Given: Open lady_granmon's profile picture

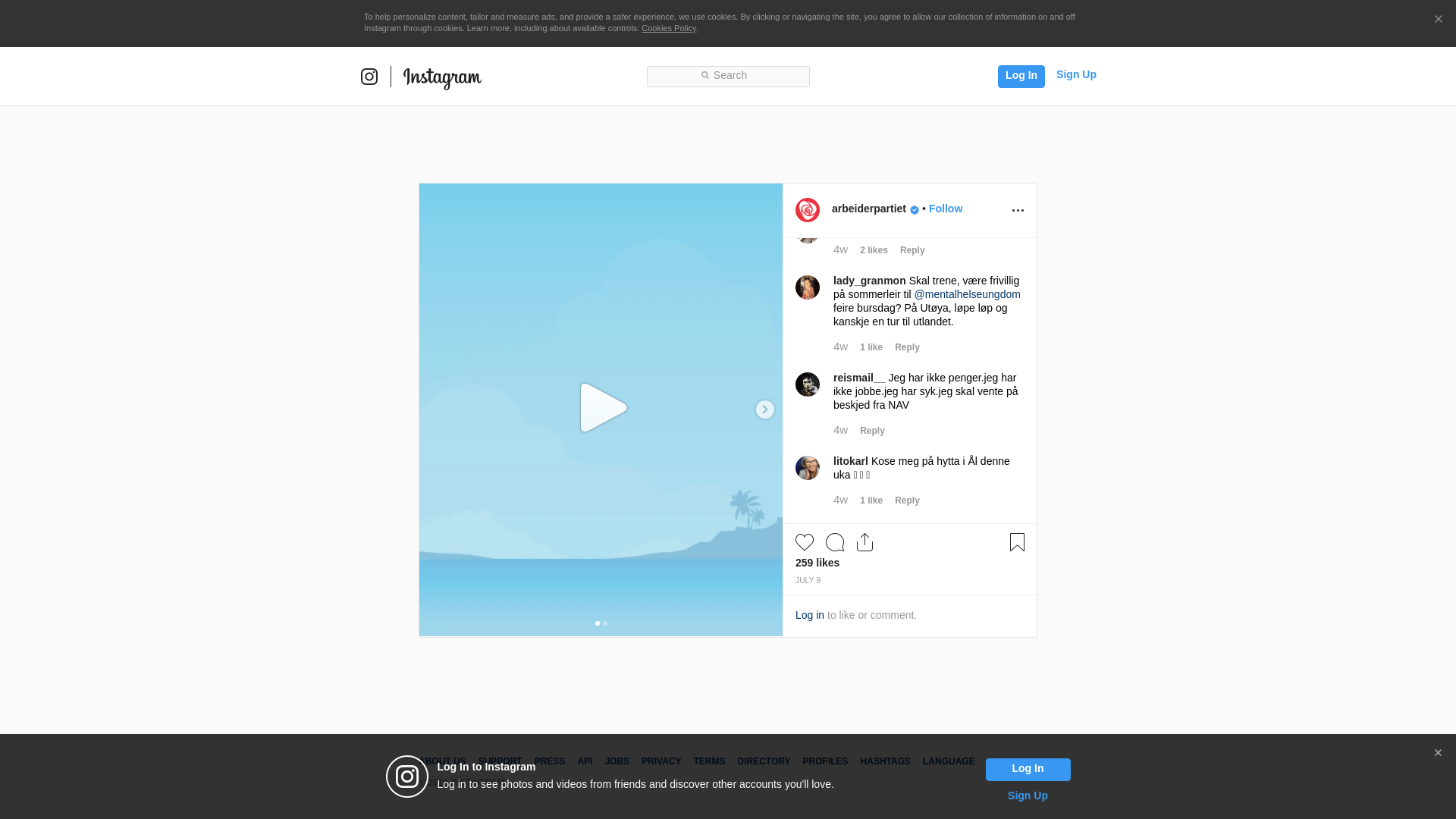Looking at the screenshot, I should coord(808,287).
